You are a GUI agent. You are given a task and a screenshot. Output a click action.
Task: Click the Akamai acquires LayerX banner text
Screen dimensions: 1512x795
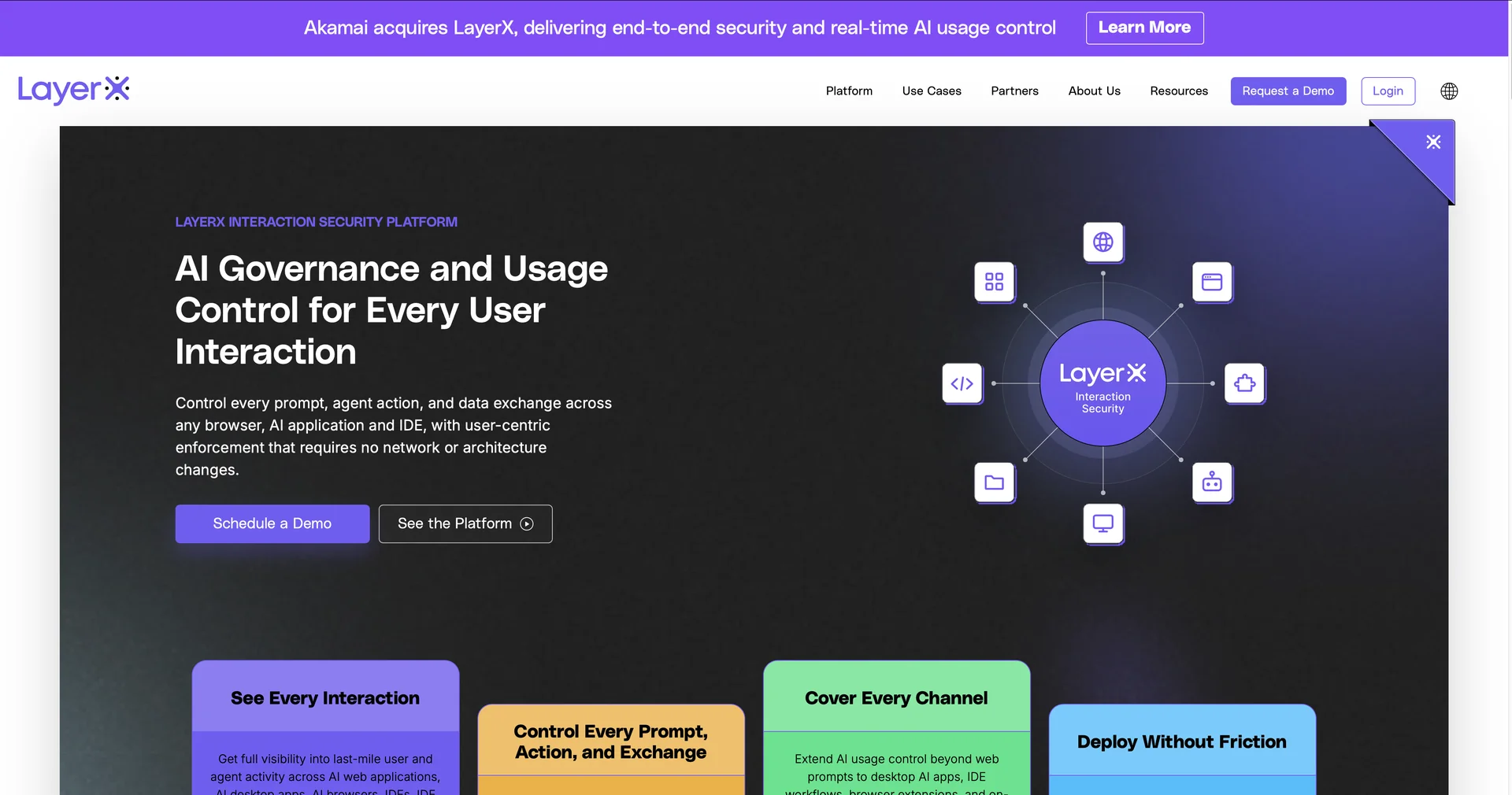click(x=680, y=28)
